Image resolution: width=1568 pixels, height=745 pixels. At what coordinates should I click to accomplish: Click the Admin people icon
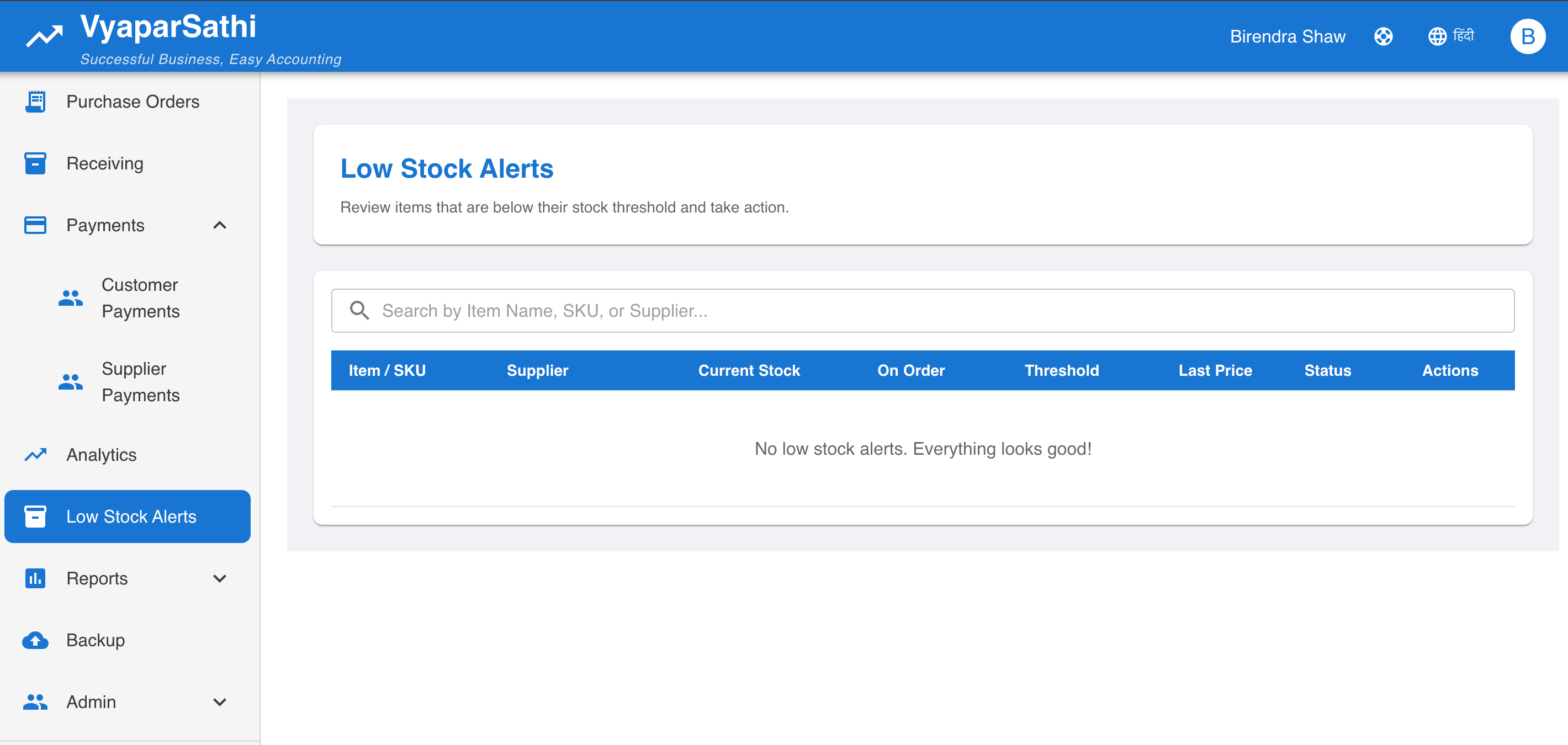pos(35,702)
